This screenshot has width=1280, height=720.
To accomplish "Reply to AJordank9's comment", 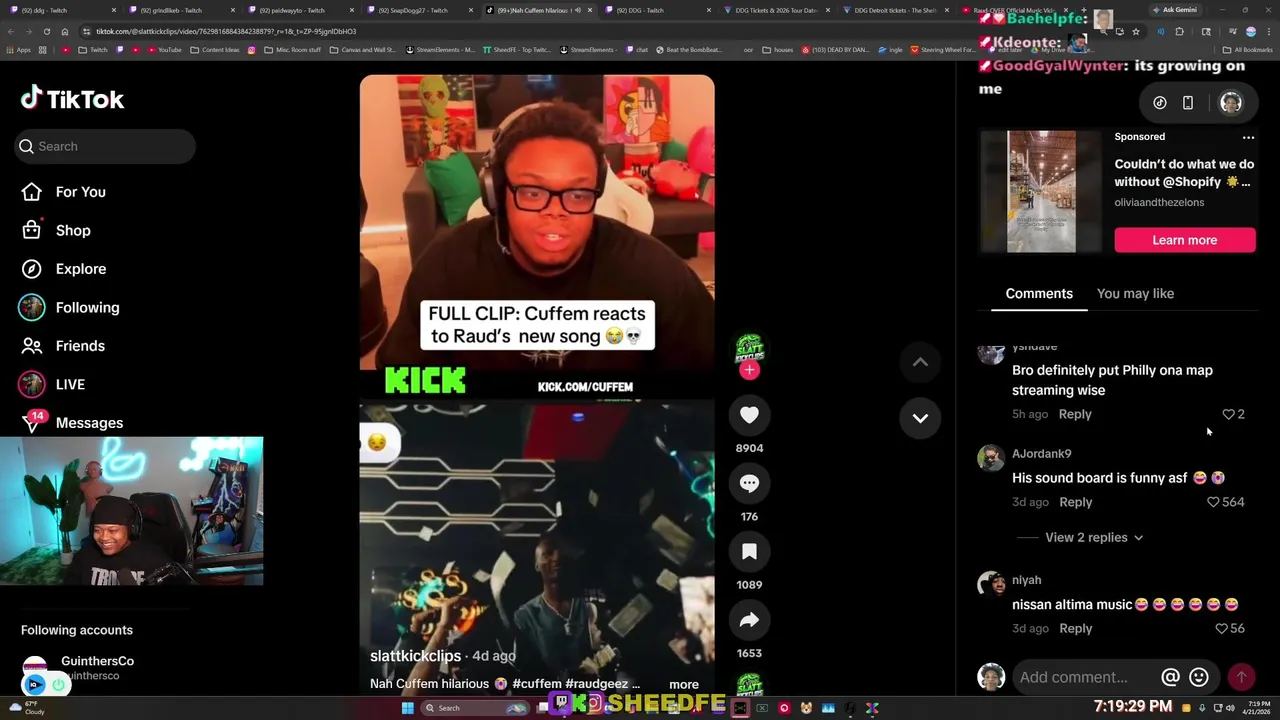I will pyautogui.click(x=1075, y=502).
